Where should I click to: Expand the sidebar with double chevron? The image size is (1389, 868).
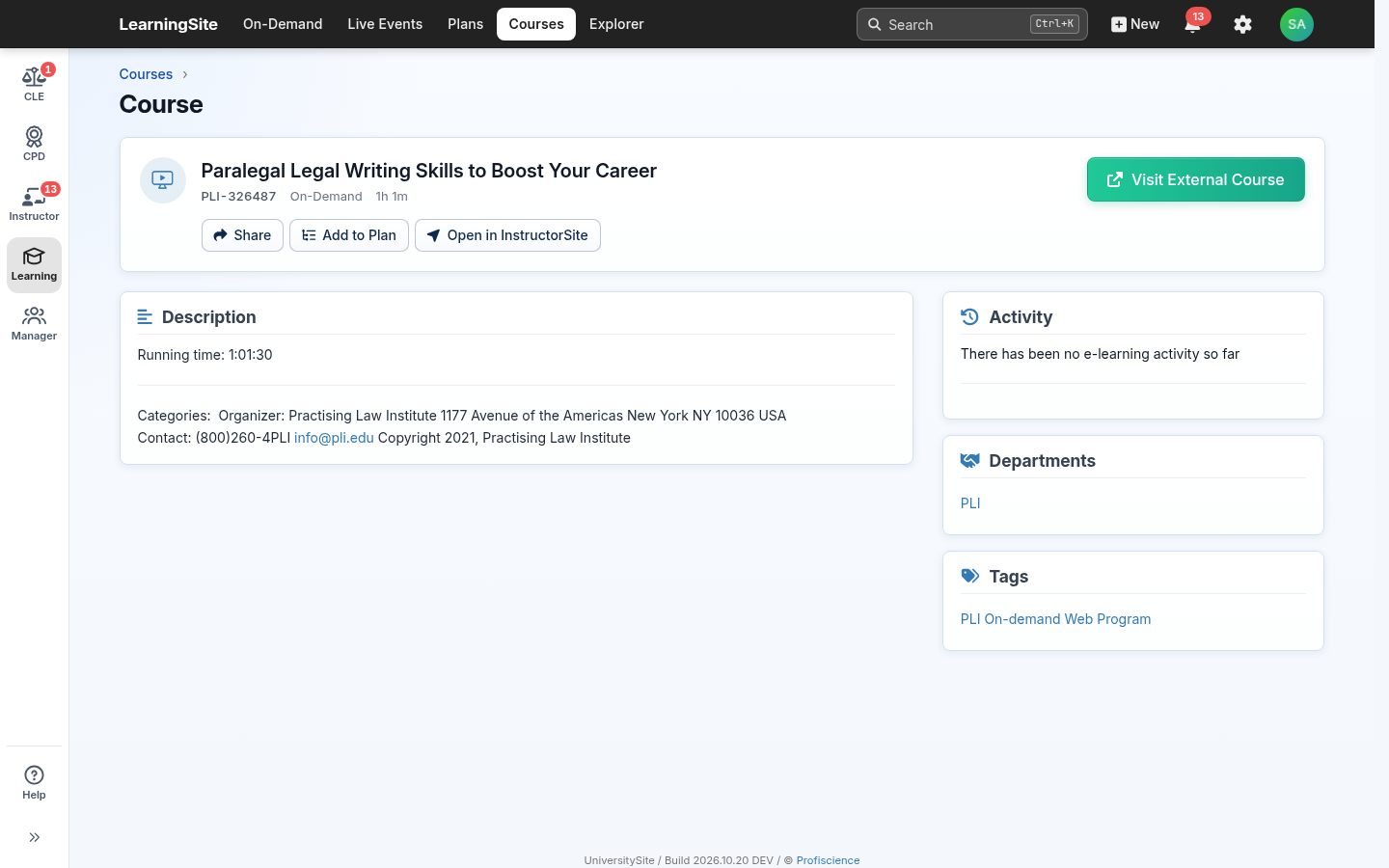(x=34, y=837)
